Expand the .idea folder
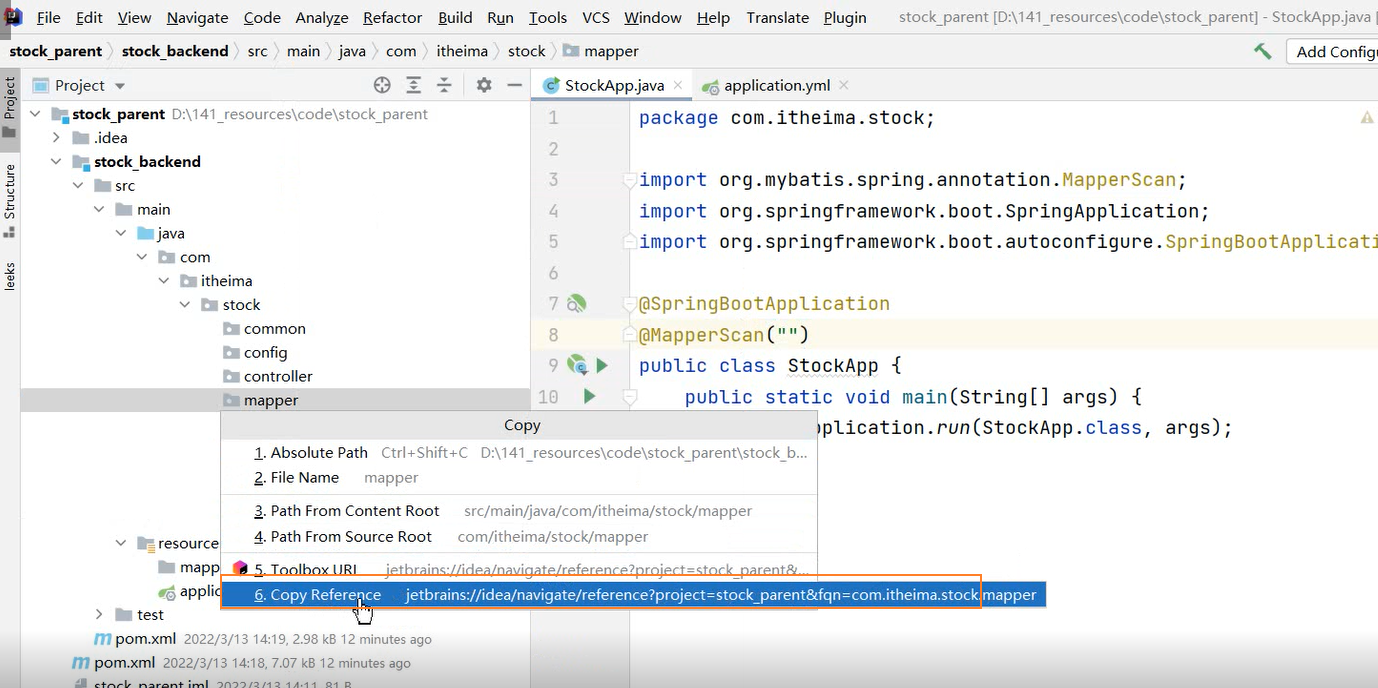This screenshot has width=1378, height=688. pyautogui.click(x=57, y=138)
